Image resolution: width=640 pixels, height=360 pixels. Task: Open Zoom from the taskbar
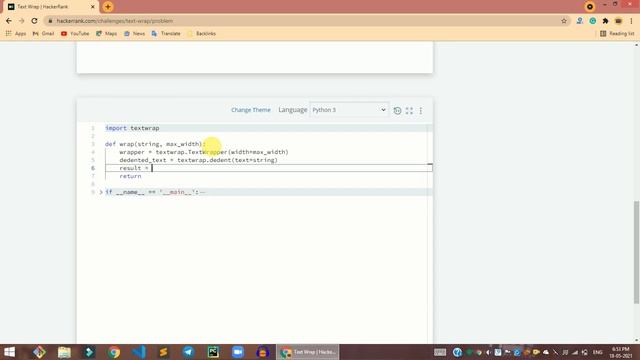238,352
